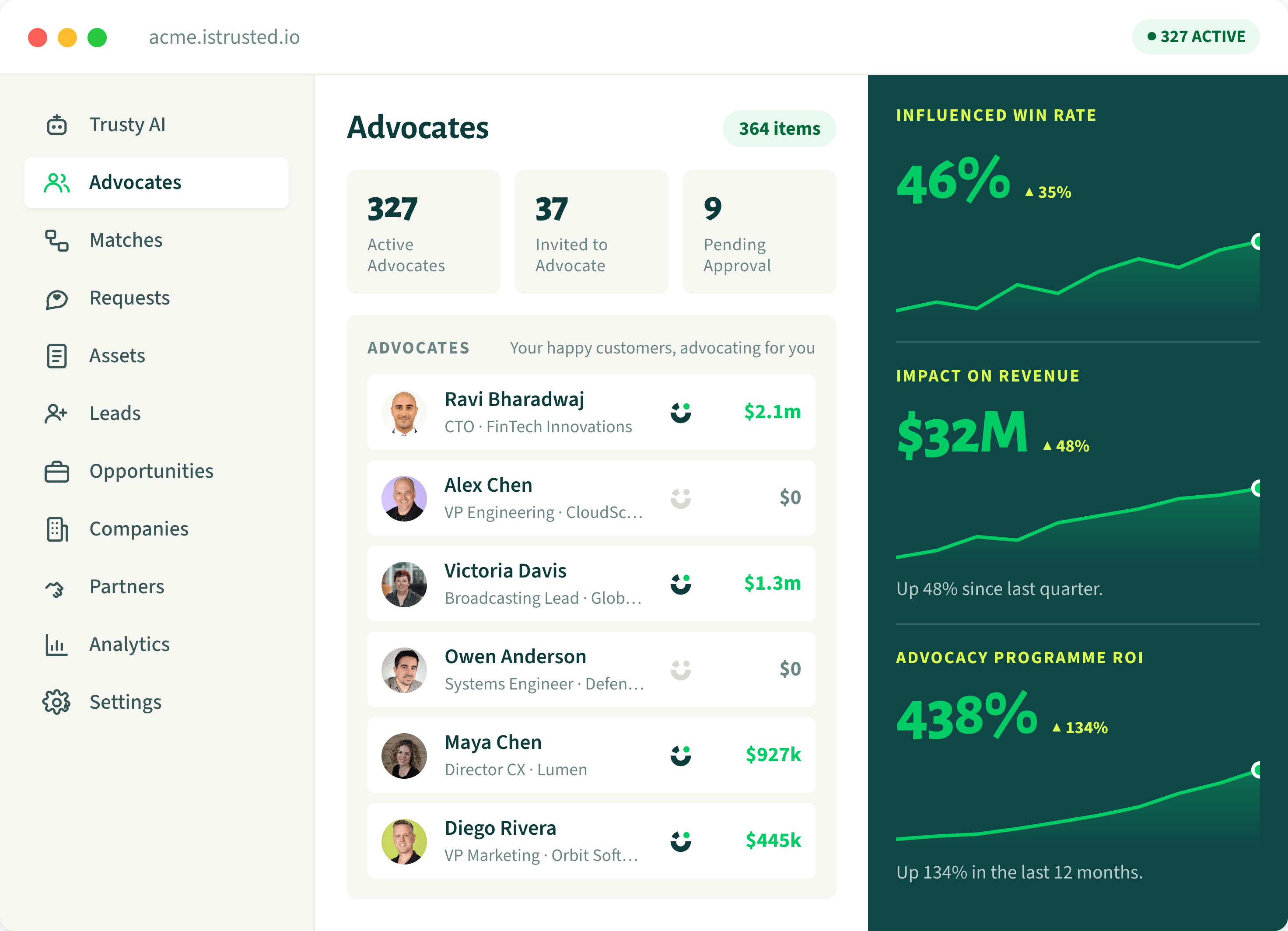Click the Assets document icon
This screenshot has width=1288, height=931.
[x=56, y=356]
